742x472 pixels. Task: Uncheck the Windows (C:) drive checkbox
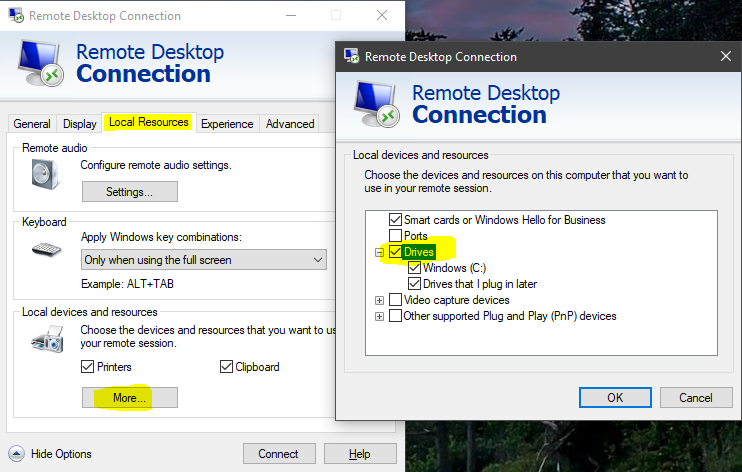[414, 268]
